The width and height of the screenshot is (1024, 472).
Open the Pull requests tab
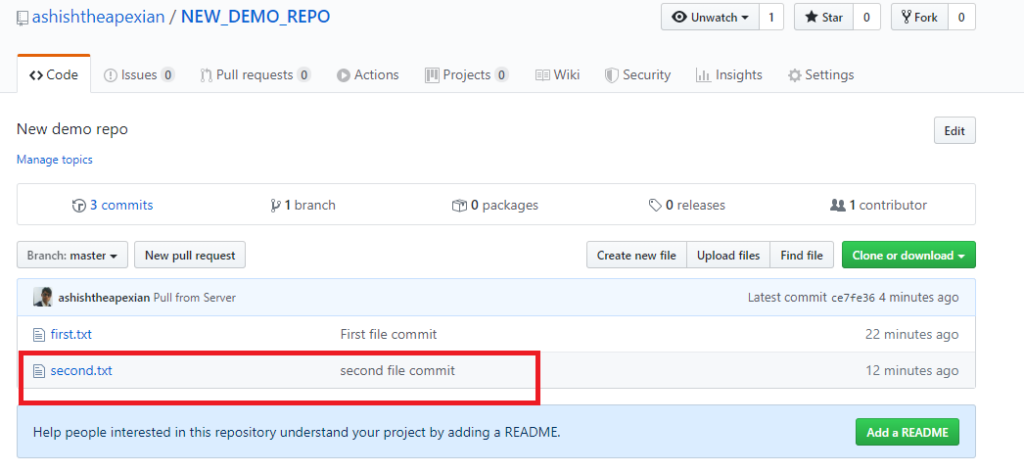click(x=255, y=75)
